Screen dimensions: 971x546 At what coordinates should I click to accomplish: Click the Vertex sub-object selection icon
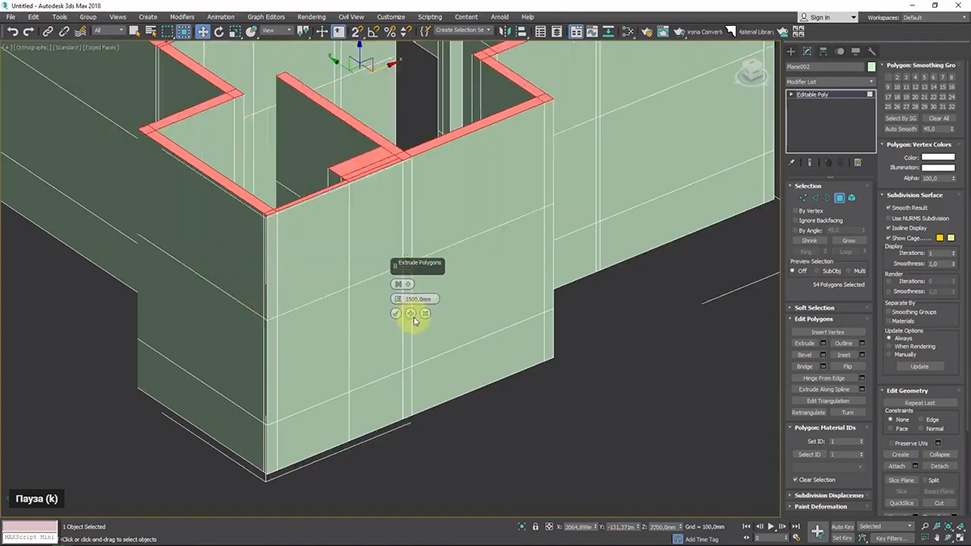click(x=803, y=198)
